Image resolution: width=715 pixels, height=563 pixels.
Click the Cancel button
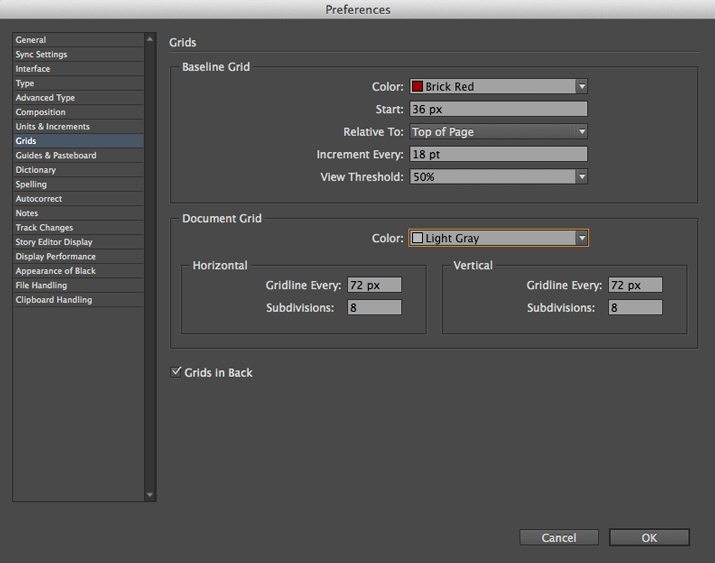pos(559,537)
